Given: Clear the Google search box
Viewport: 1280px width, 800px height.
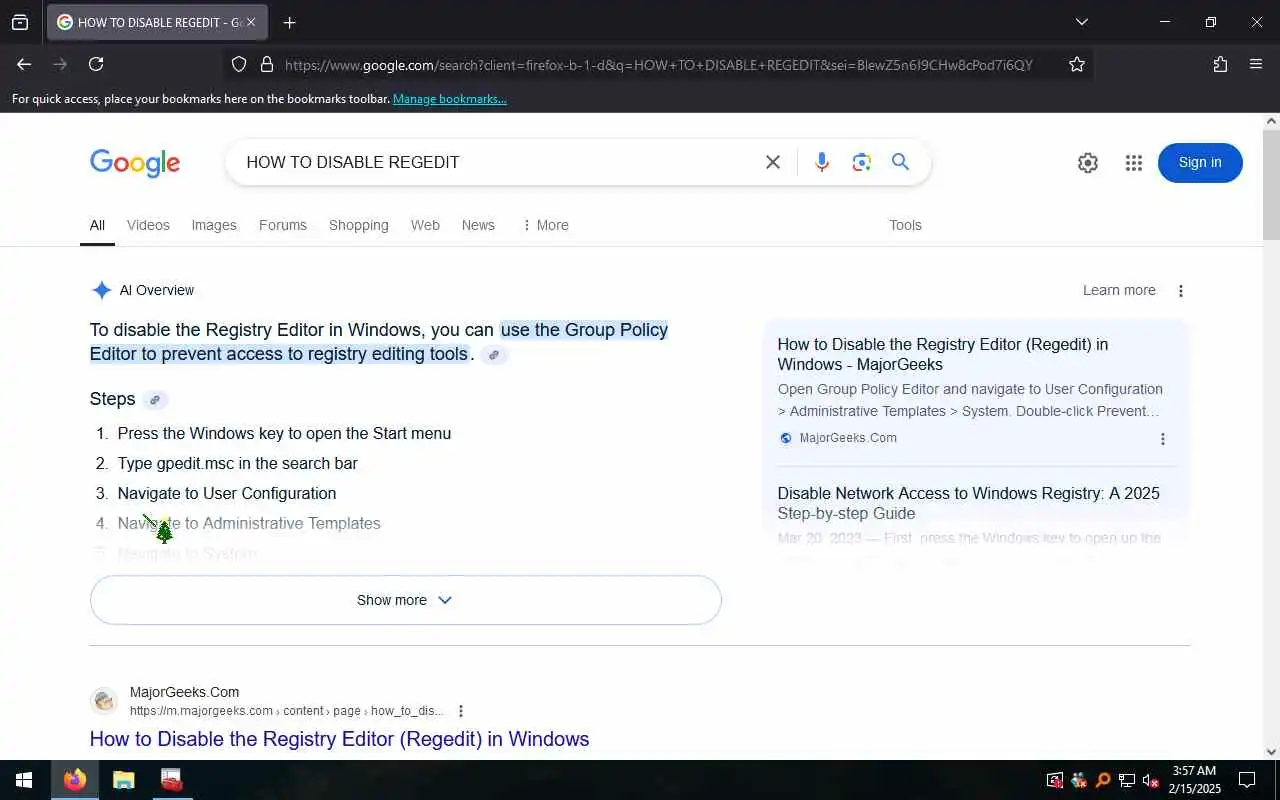Looking at the screenshot, I should pos(773,162).
